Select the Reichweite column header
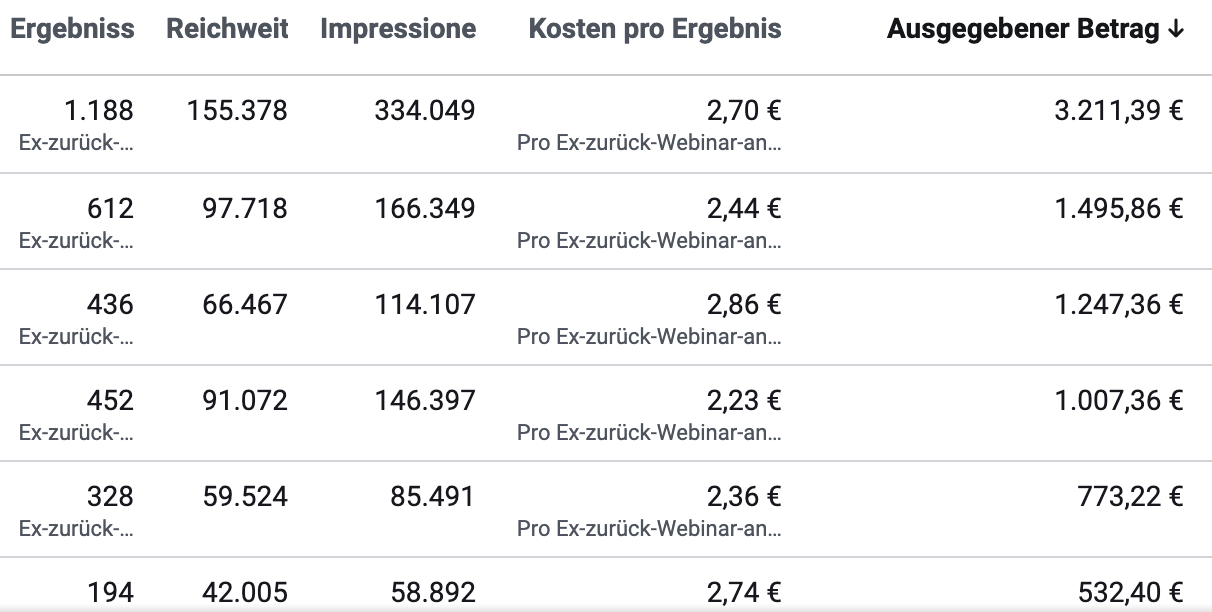 tap(227, 29)
